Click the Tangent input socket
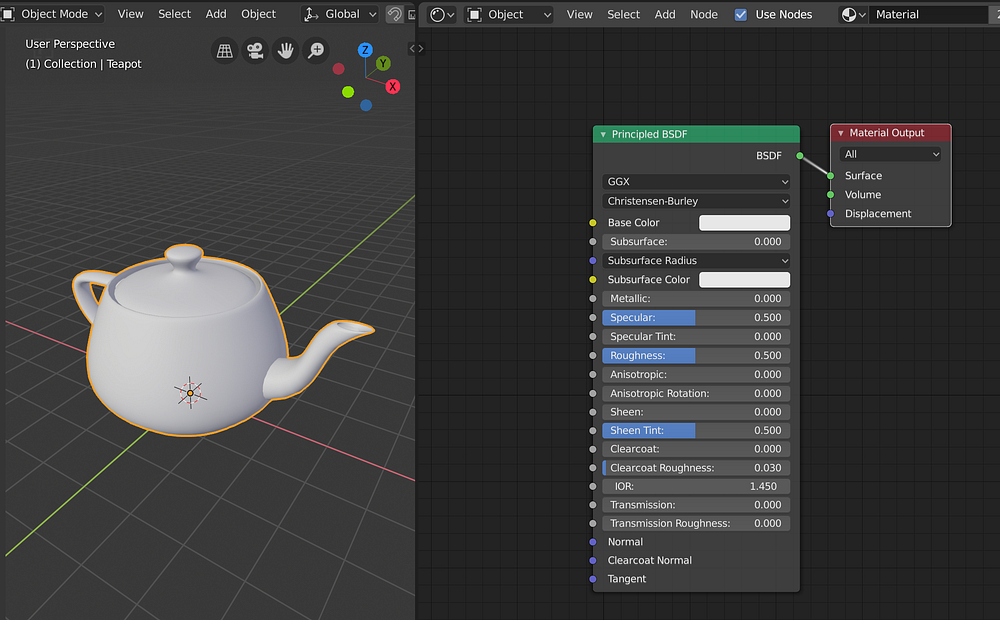Viewport: 1000px width, 620px height. [593, 579]
